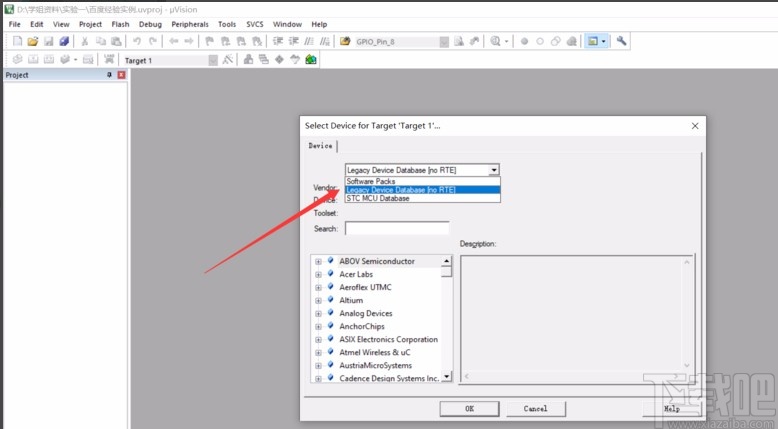The height and width of the screenshot is (429, 778).
Task: Redo the last edit
Action: (153, 41)
